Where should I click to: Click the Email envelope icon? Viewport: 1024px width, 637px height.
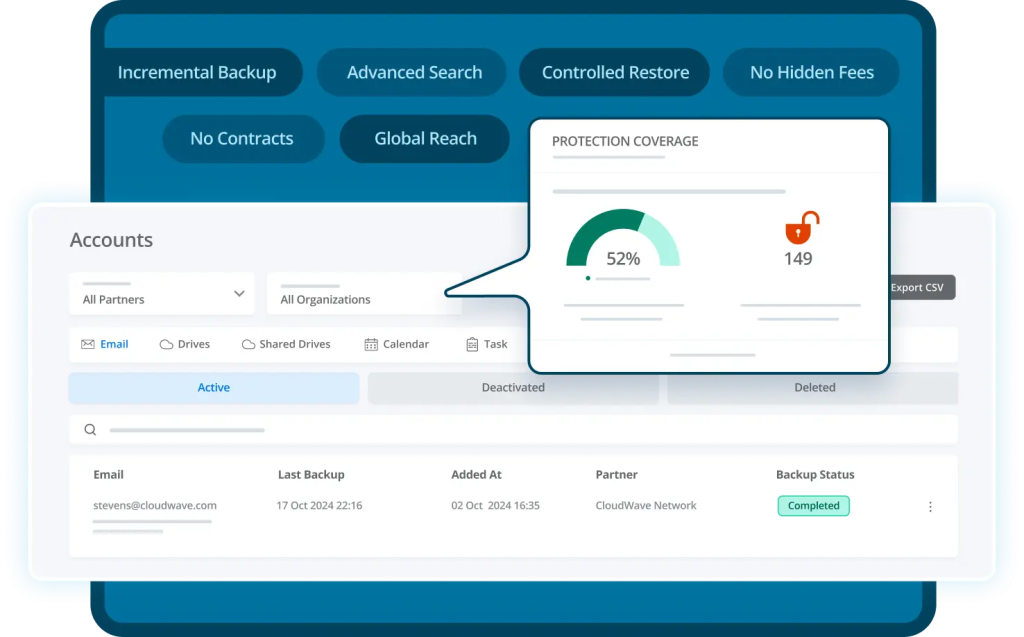[88, 344]
